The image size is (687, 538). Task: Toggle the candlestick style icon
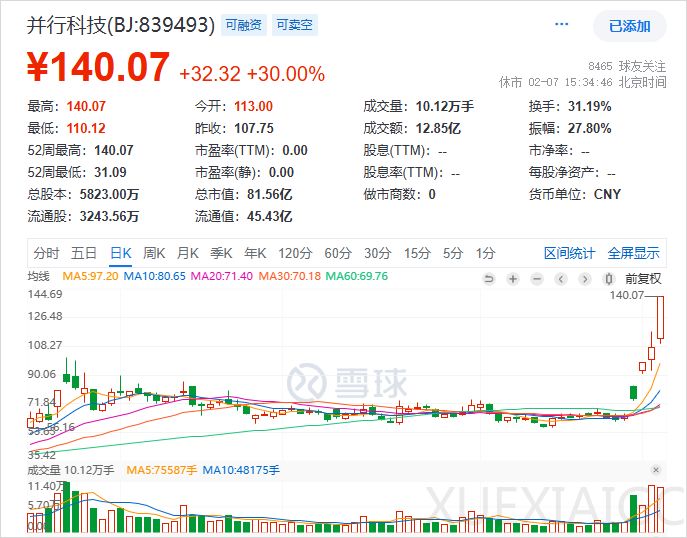point(607,277)
